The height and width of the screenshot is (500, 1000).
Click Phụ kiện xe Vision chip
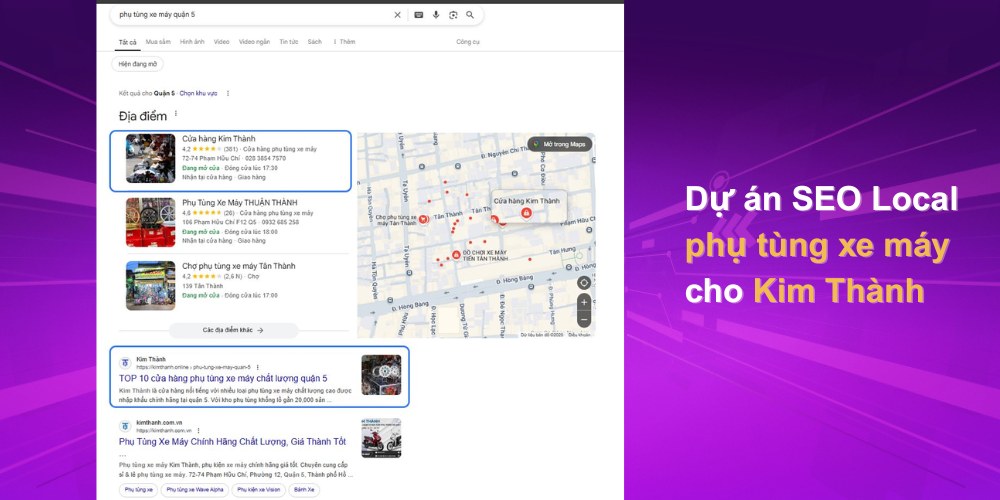258,490
